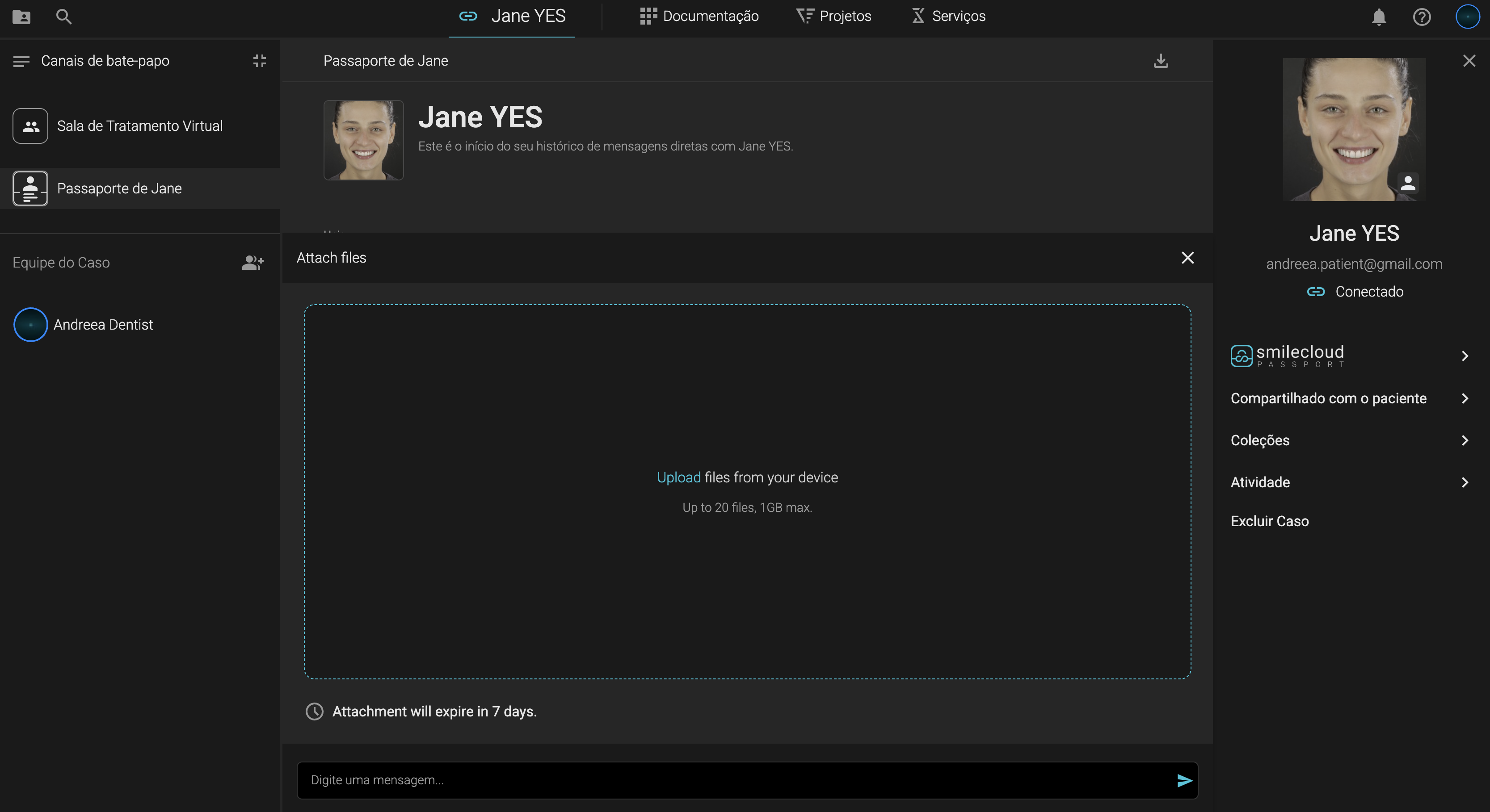The width and height of the screenshot is (1490, 812).
Task: Switch to the Documentação tab
Action: coord(699,16)
